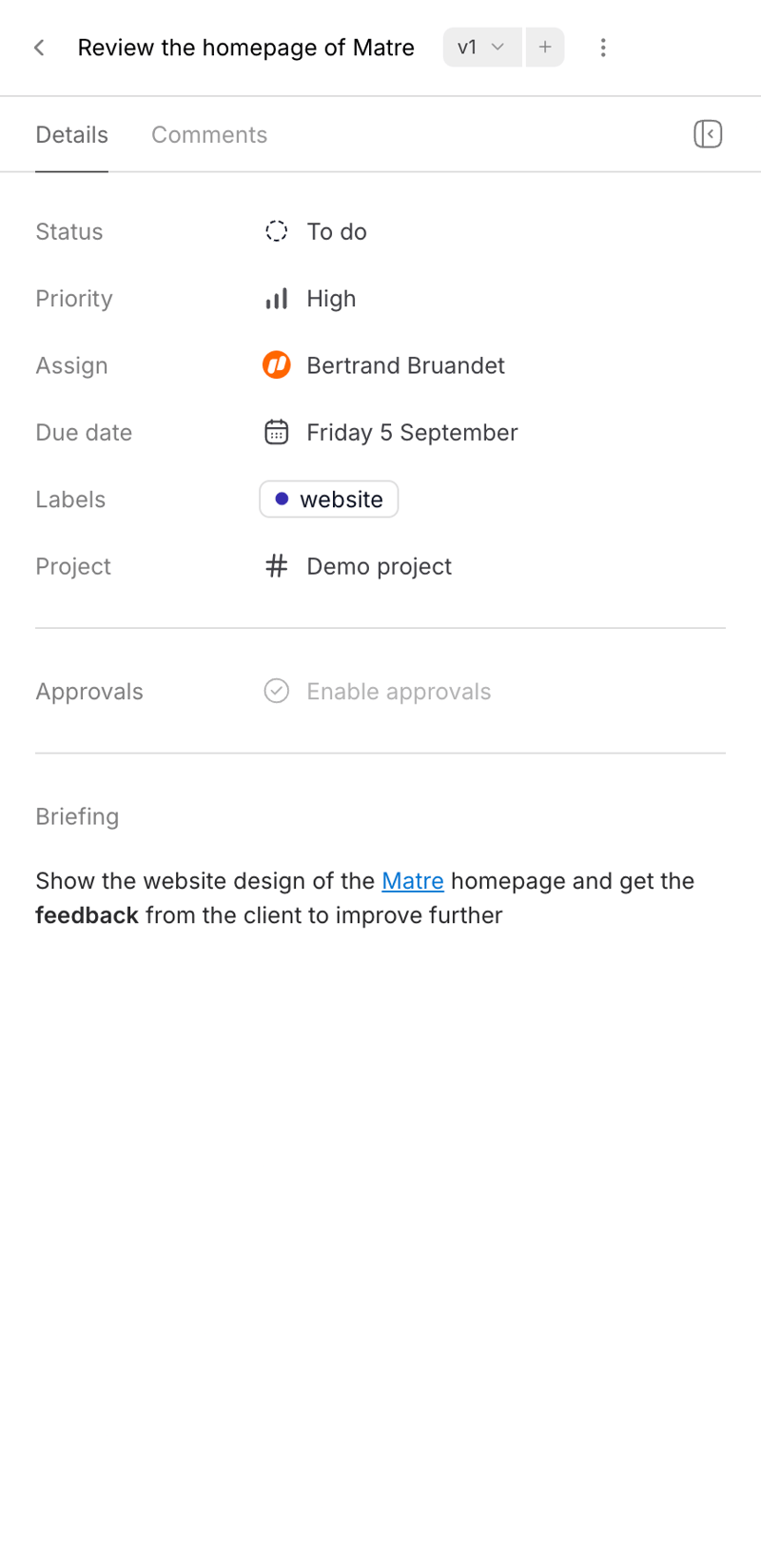Click the hashtag icon beside Demo project
This screenshot has width=761, height=1568.
tap(276, 565)
